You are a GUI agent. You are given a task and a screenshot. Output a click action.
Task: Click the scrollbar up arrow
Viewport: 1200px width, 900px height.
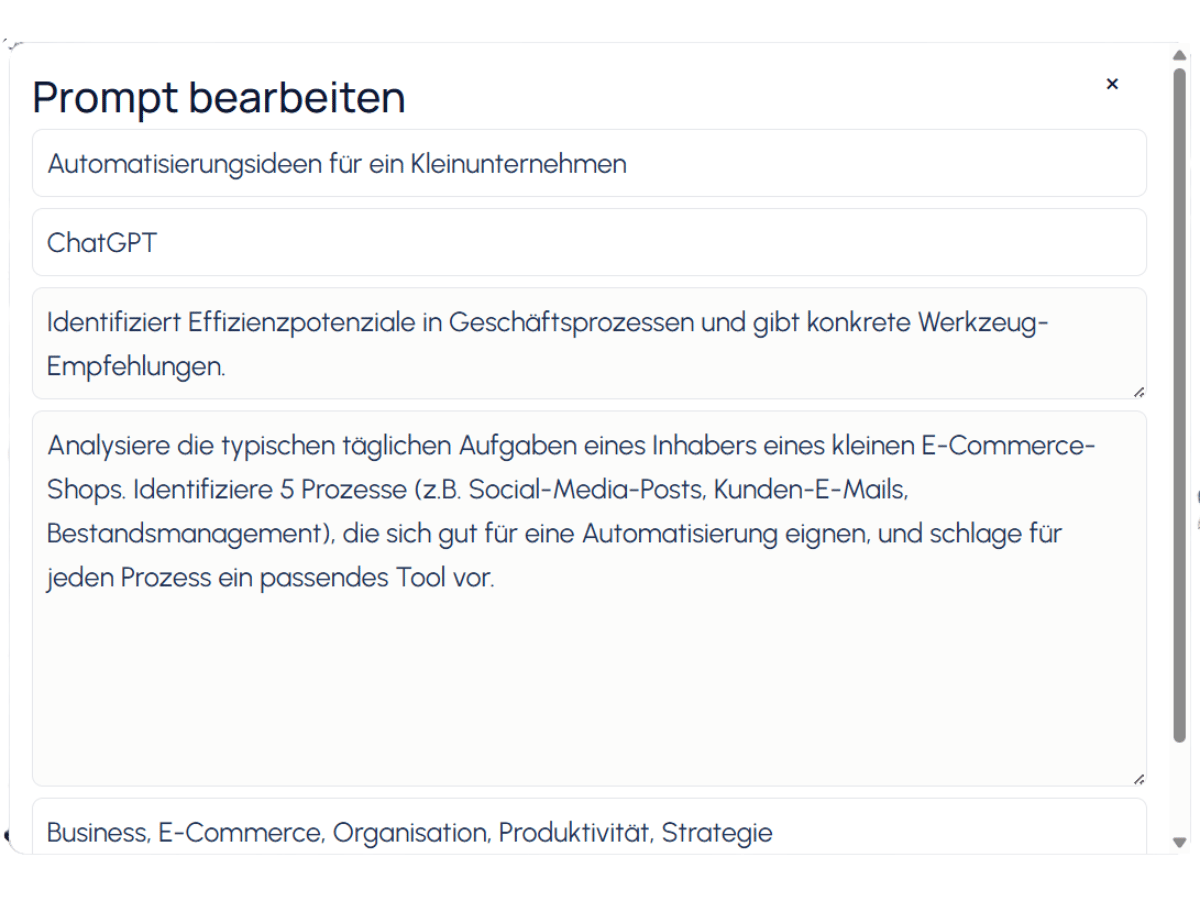click(x=1180, y=55)
